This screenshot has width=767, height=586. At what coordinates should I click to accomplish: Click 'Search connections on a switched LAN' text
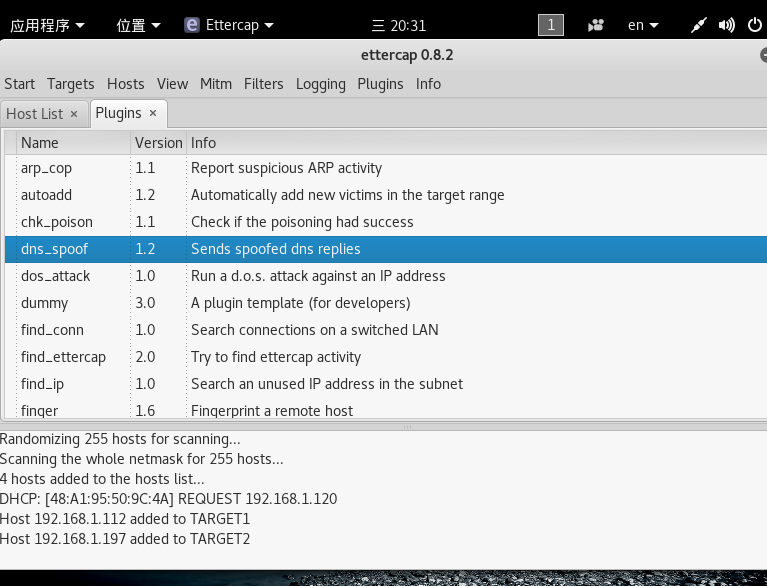pyautogui.click(x=315, y=330)
